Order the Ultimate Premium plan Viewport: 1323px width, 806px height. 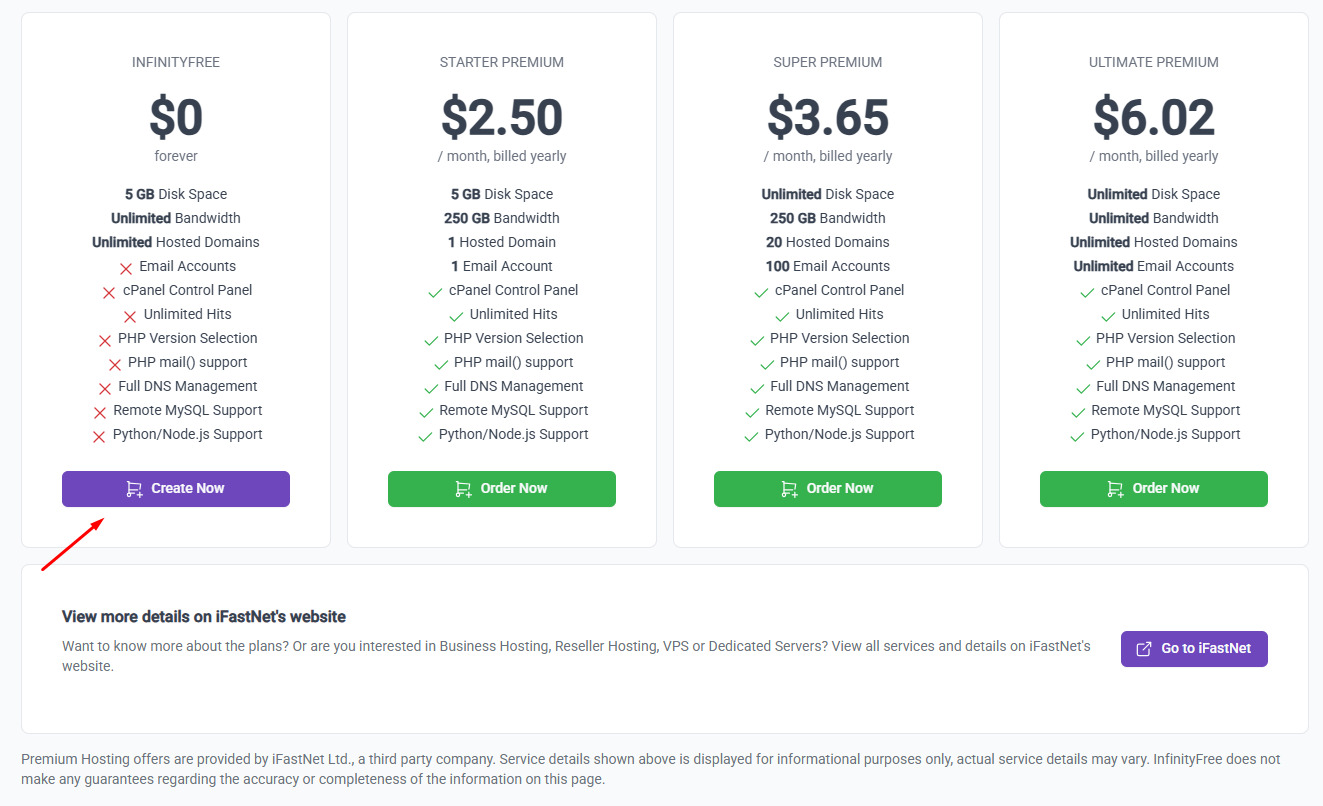(x=1154, y=489)
